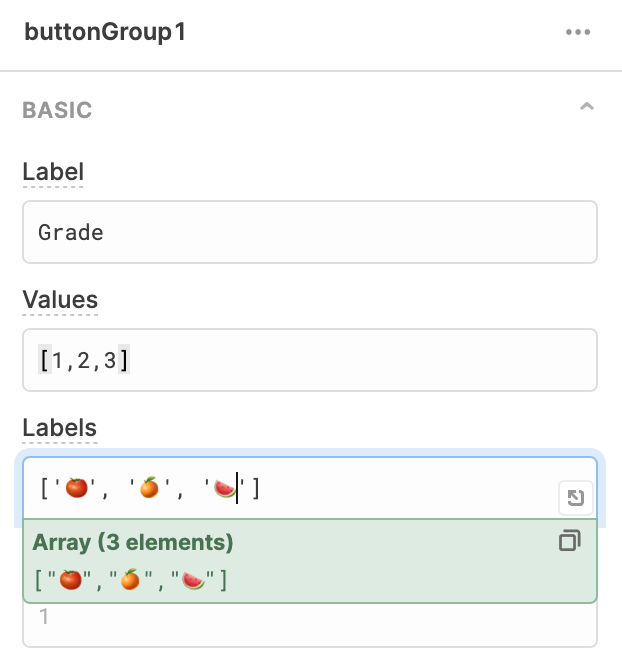Select the buttonGroup1 component name
The width and height of the screenshot is (622, 658).
pos(105,32)
